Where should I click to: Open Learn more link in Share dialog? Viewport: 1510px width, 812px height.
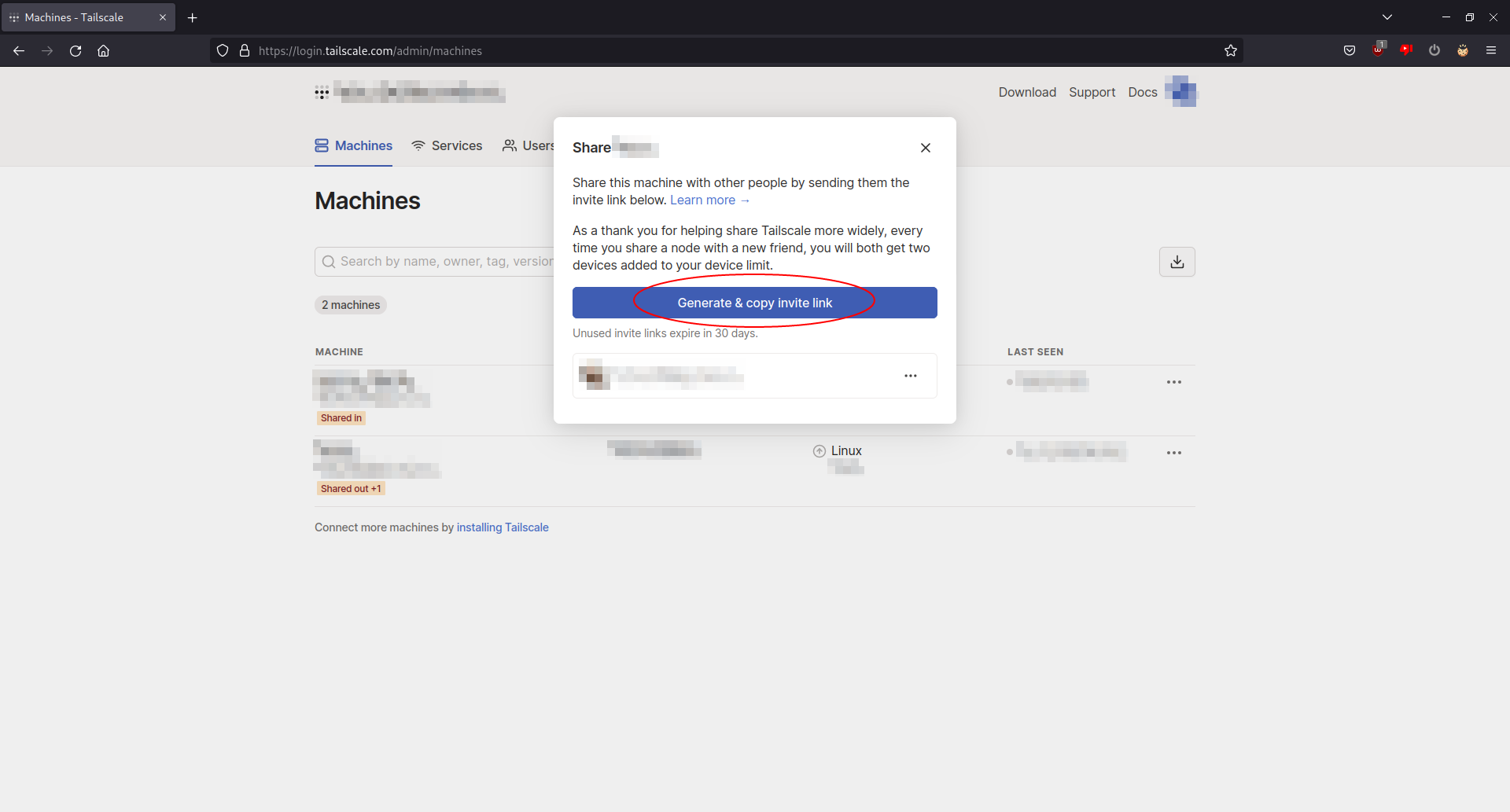(x=710, y=200)
